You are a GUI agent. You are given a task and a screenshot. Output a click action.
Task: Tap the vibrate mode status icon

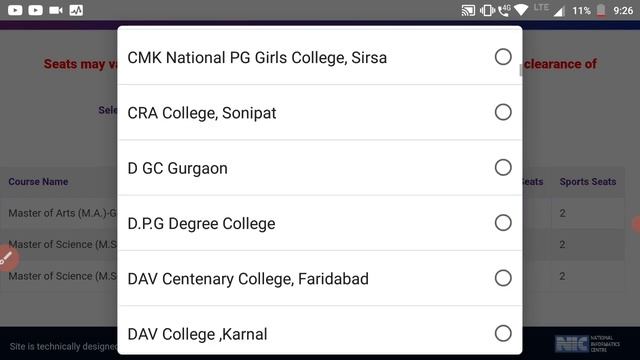[487, 10]
